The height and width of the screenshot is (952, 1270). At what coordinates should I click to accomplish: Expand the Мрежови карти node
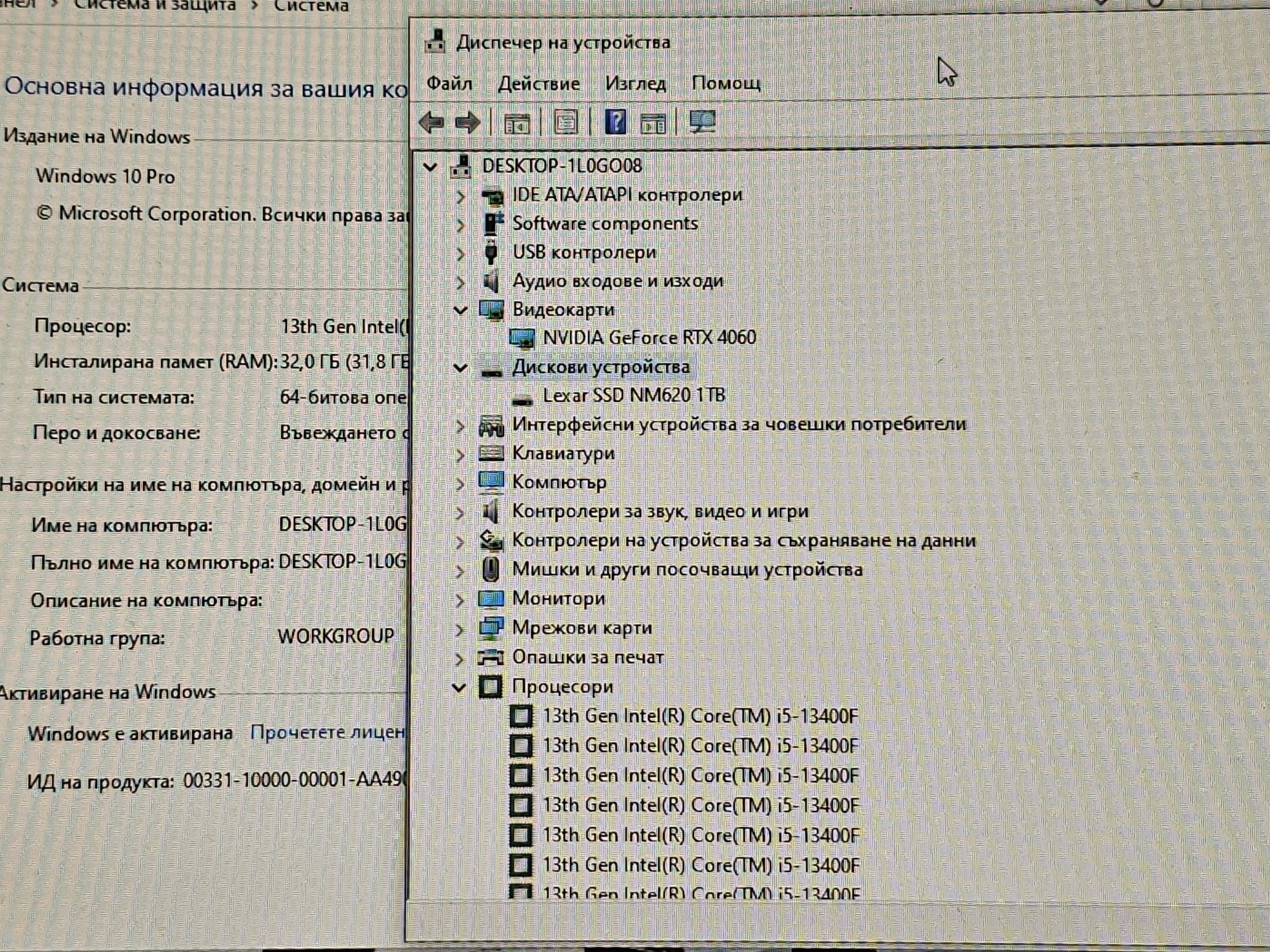[x=460, y=630]
